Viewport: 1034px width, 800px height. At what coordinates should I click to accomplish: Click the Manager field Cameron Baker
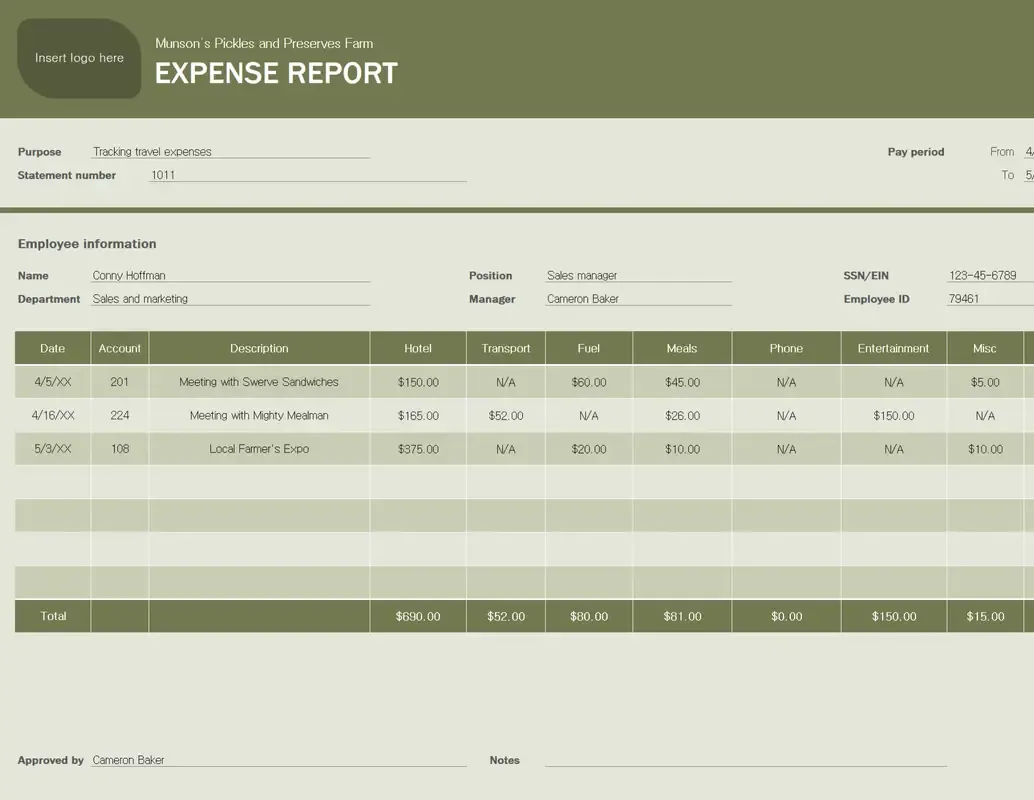[638, 299]
